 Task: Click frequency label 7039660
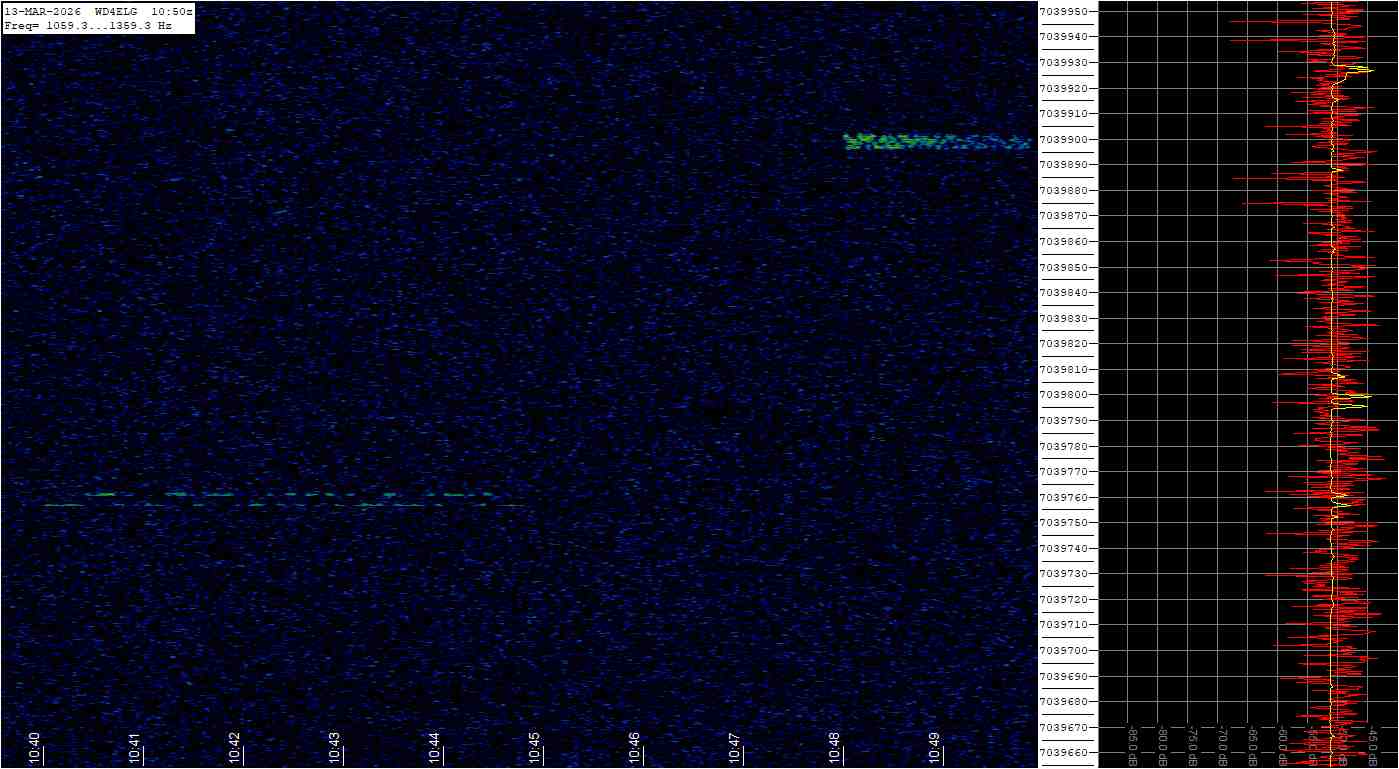(x=1063, y=753)
